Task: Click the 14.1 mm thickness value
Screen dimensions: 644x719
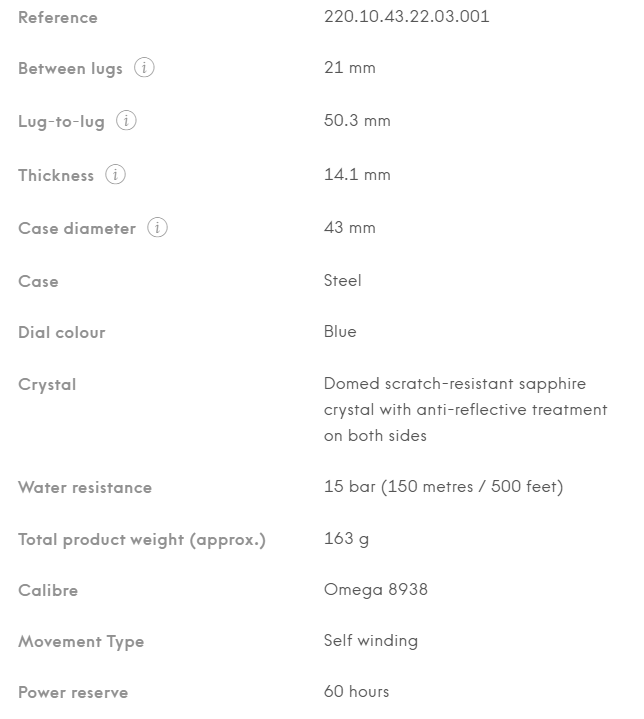Action: coord(357,175)
